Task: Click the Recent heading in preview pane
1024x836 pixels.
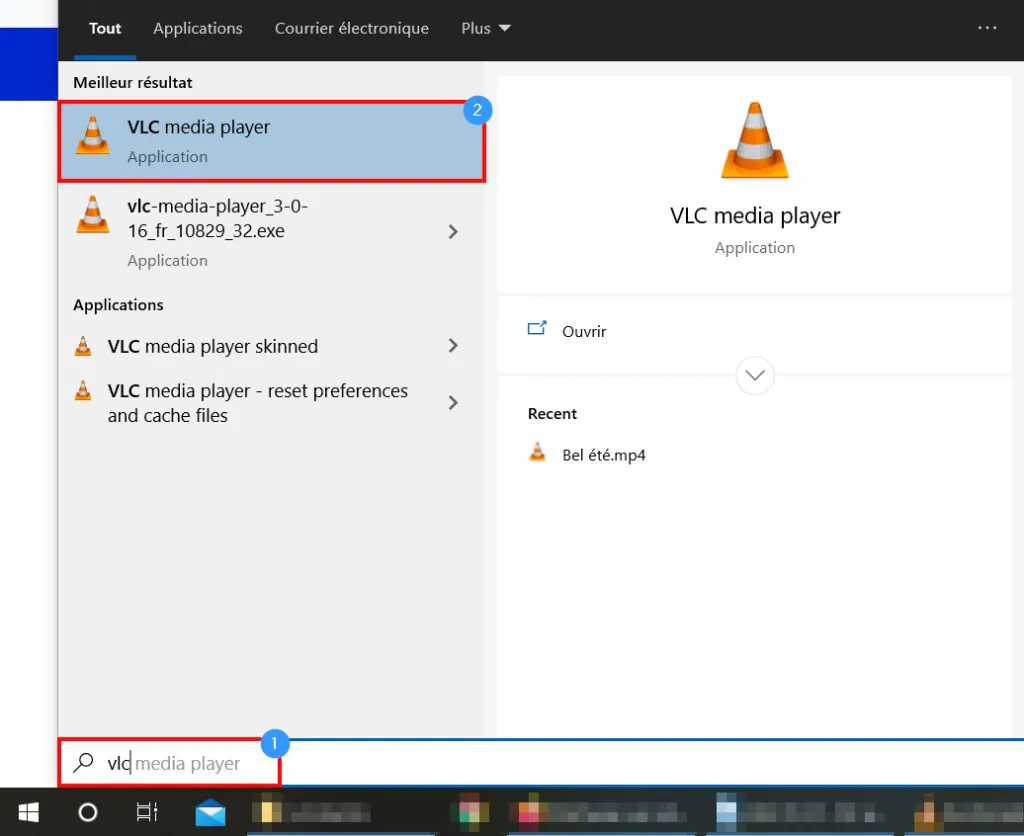Action: [552, 413]
